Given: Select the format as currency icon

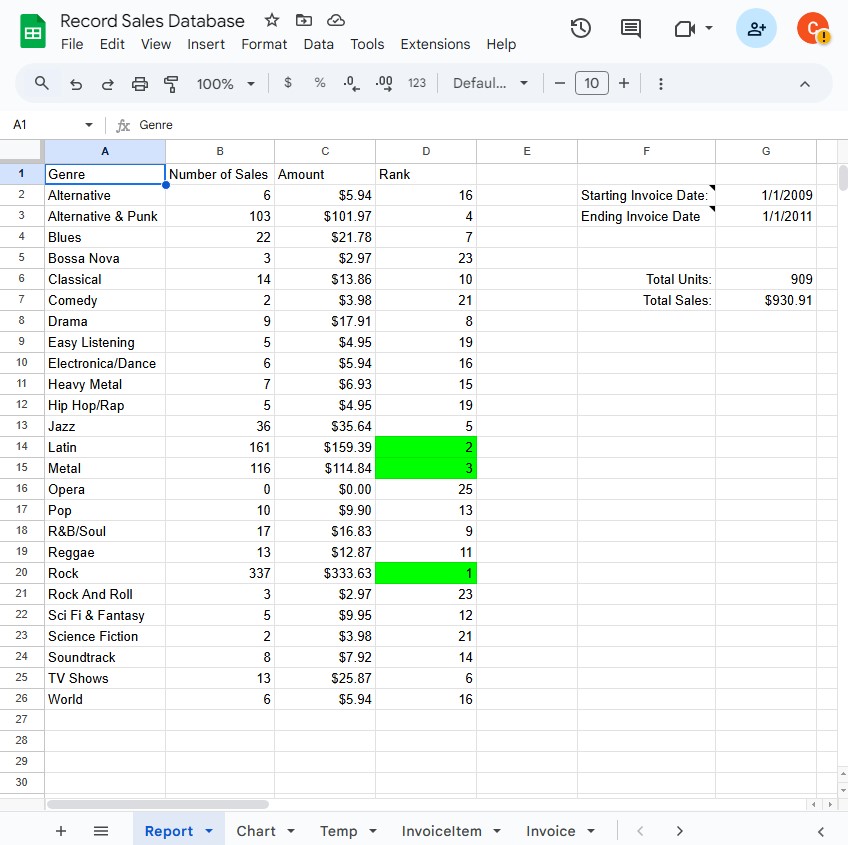Looking at the screenshot, I should pyautogui.click(x=288, y=84).
